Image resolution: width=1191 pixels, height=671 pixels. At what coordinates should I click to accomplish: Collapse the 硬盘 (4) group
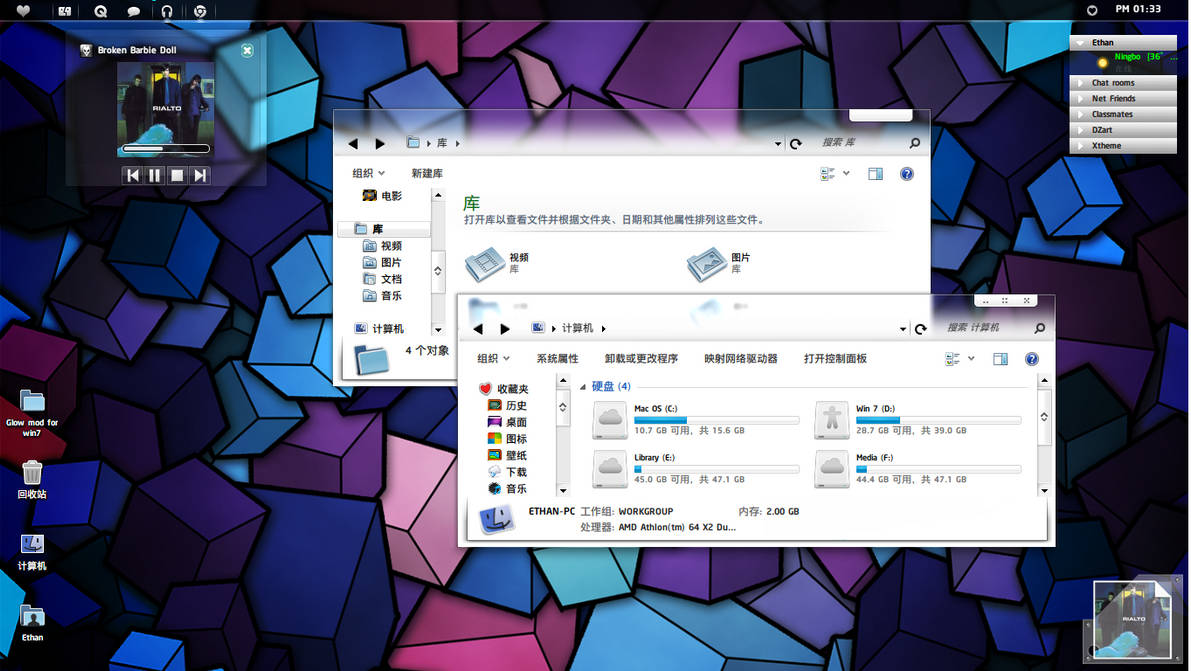click(584, 386)
